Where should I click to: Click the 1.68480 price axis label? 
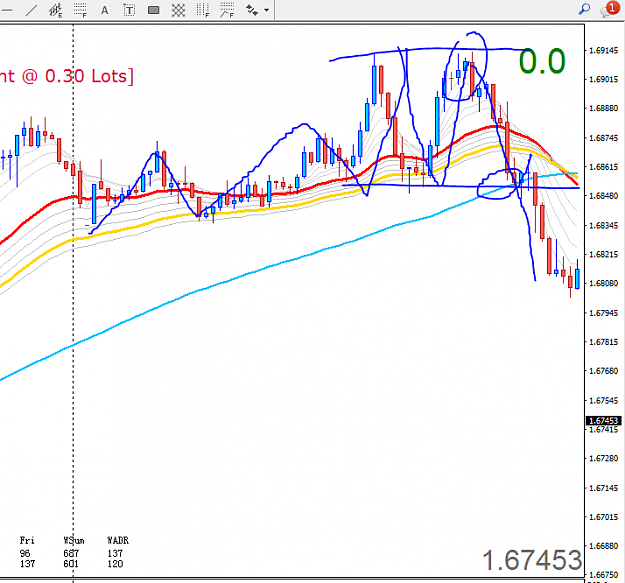pyautogui.click(x=603, y=196)
